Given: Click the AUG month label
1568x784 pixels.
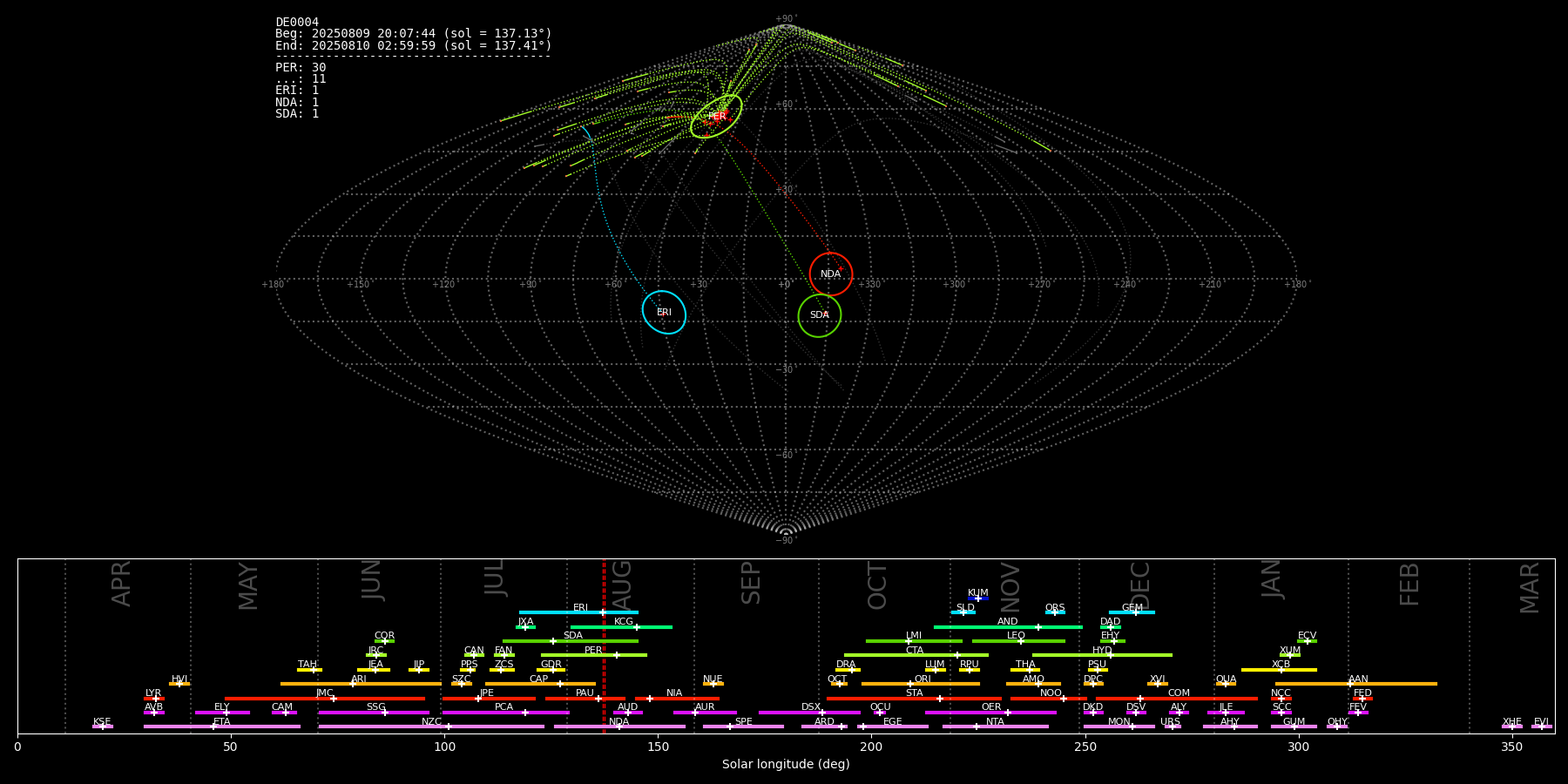Looking at the screenshot, I should [x=623, y=585].
